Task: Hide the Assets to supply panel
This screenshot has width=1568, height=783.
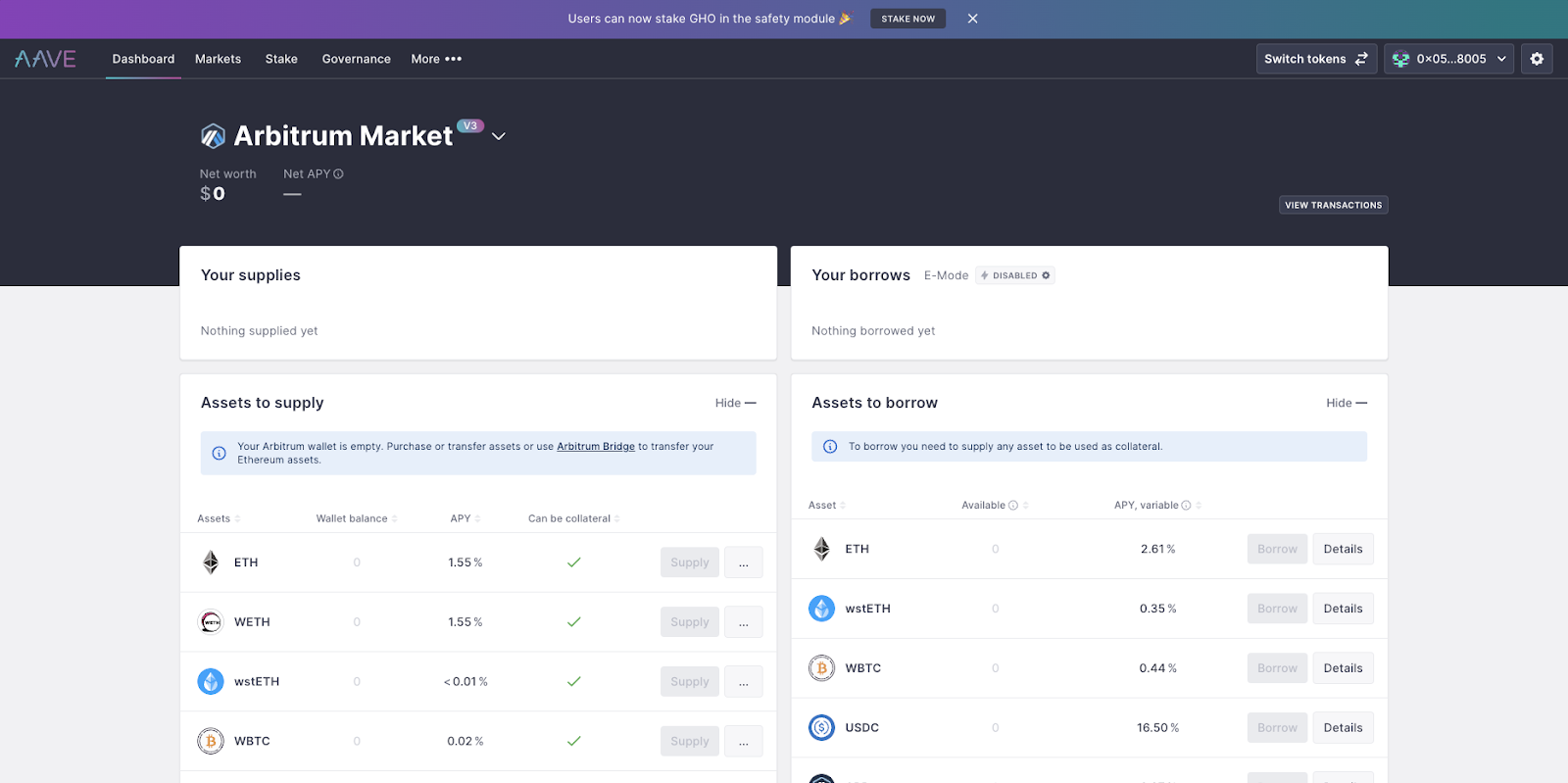Action: click(735, 403)
